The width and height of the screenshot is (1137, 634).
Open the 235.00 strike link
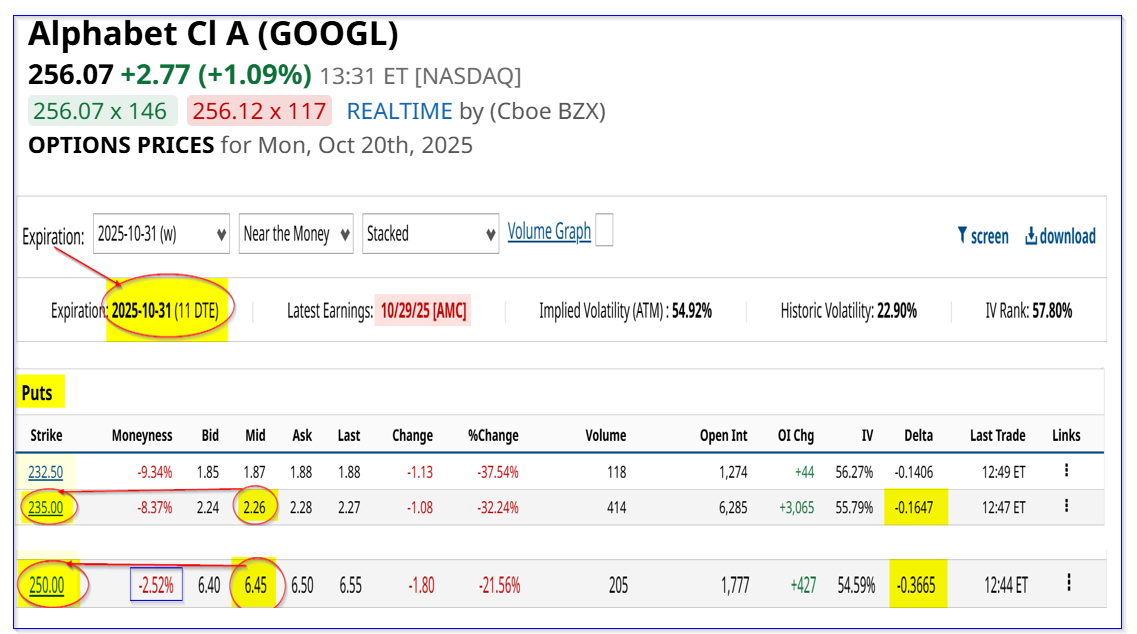(45, 507)
